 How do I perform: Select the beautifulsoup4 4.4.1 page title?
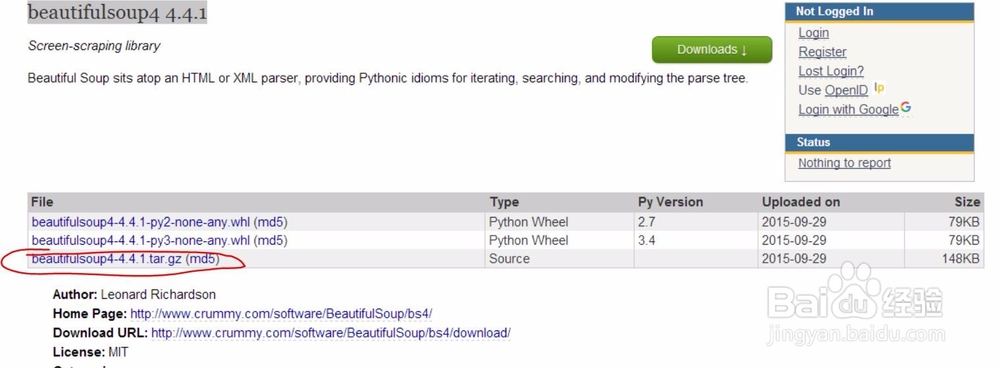(117, 13)
